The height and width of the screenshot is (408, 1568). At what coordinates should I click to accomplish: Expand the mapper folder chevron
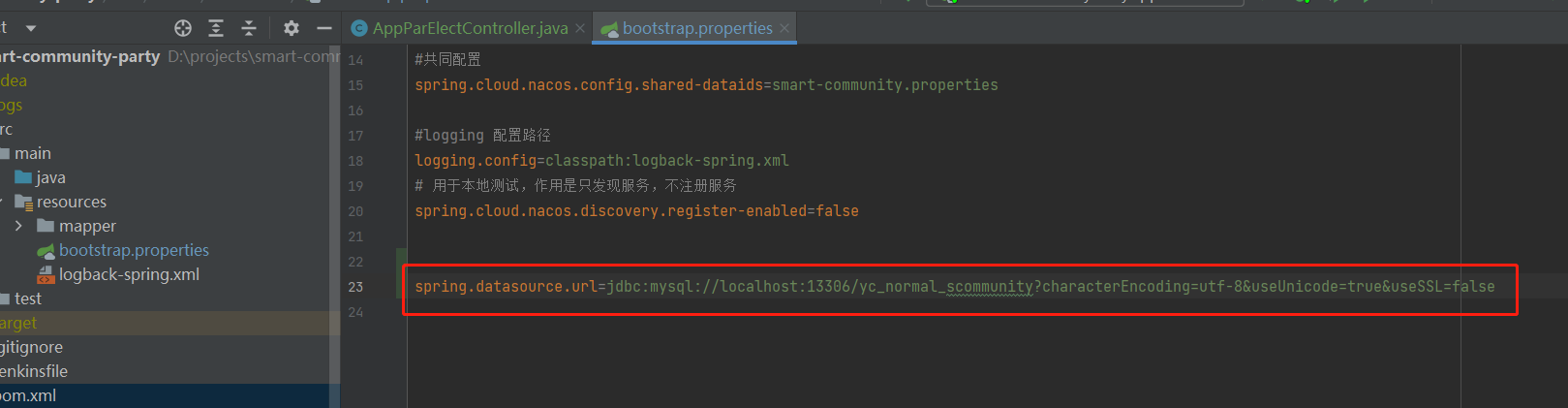point(18,226)
